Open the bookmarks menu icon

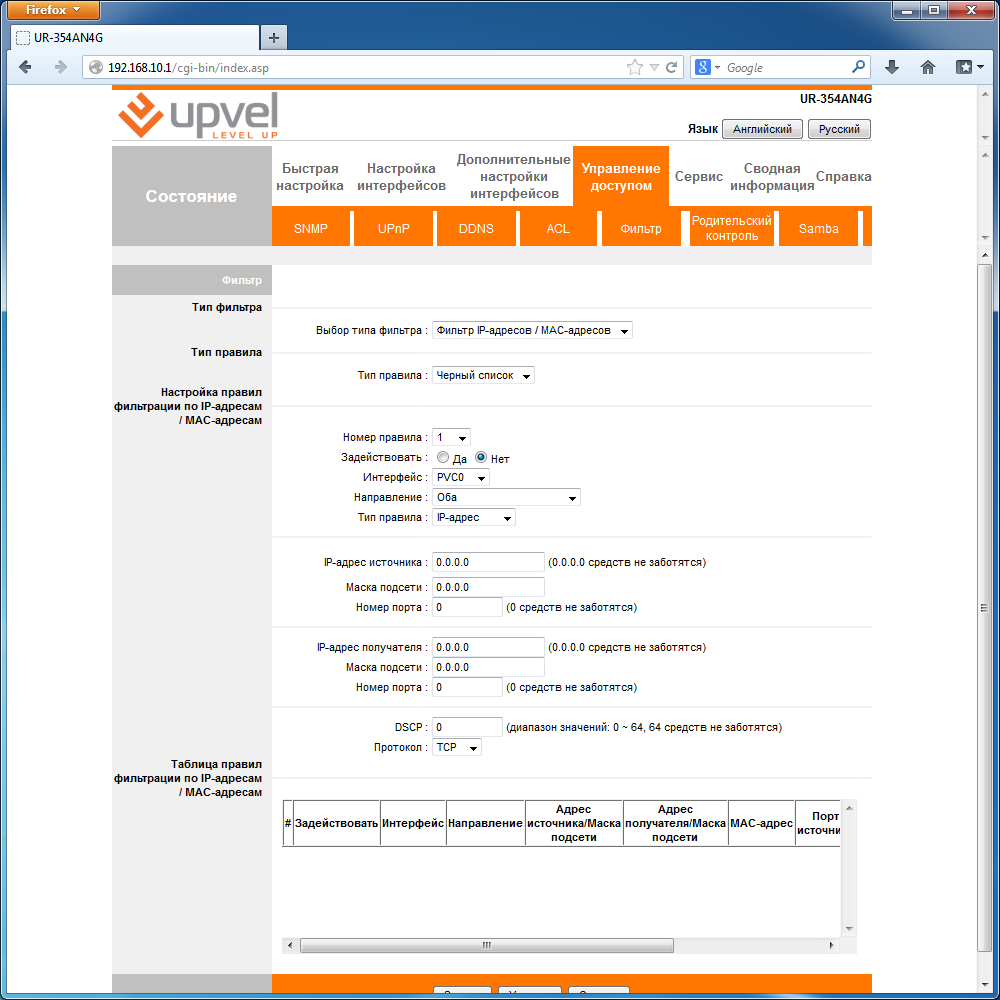coord(969,67)
